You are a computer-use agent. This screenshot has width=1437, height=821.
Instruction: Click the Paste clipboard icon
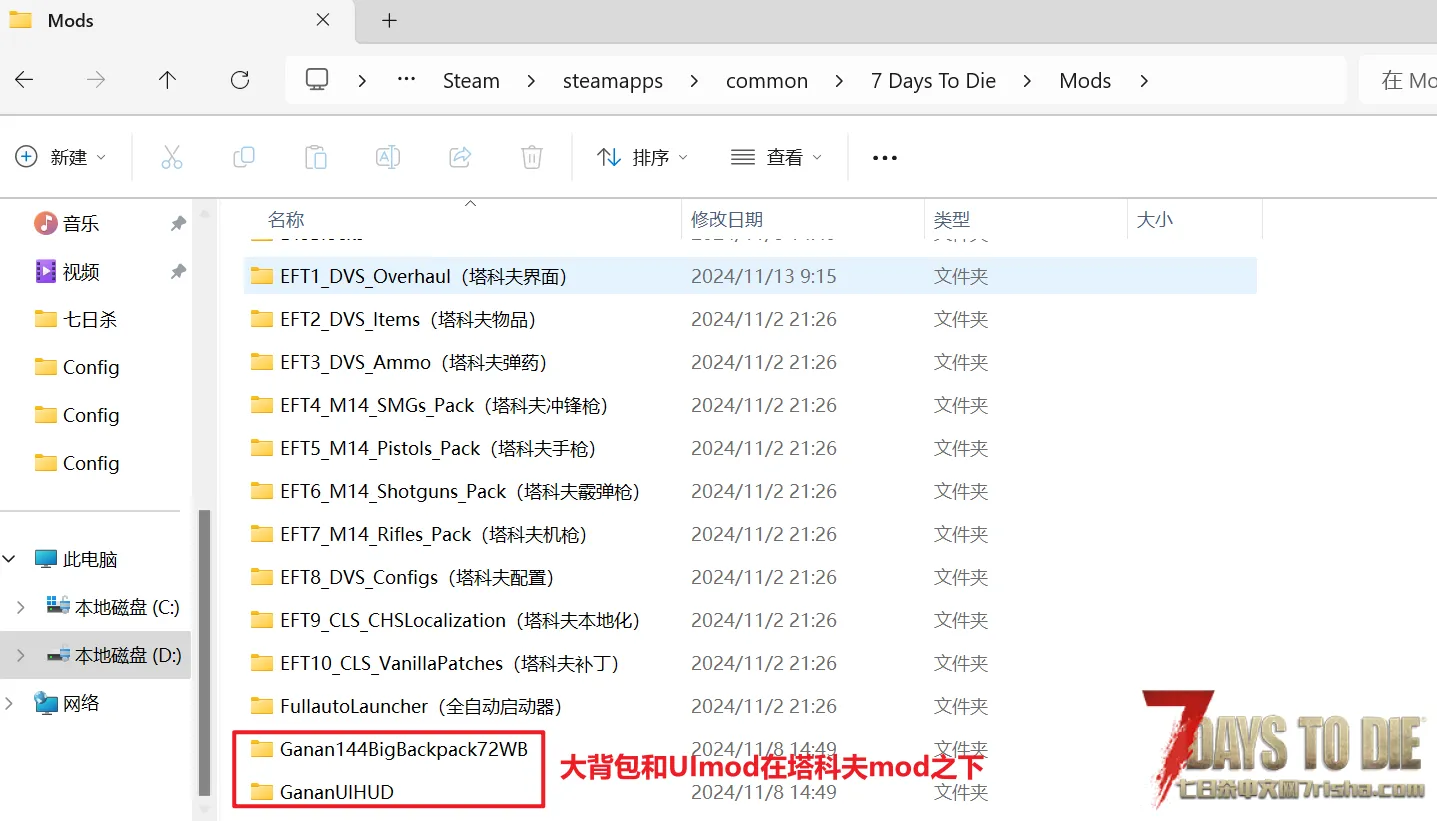click(x=315, y=157)
